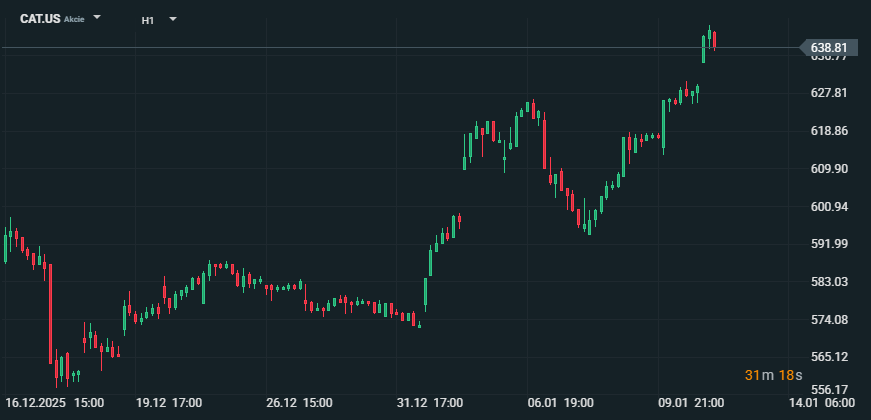Click the 19.12 17:00 time axis marker
871x420 pixels.
point(169,402)
